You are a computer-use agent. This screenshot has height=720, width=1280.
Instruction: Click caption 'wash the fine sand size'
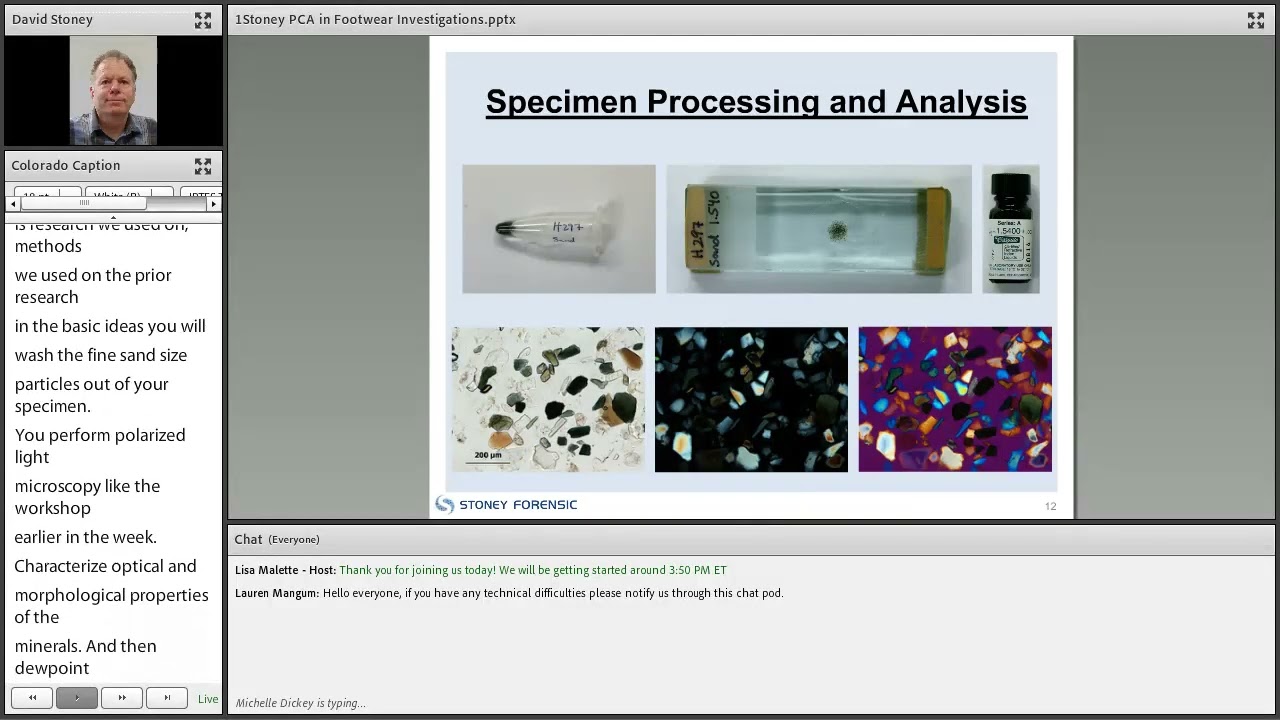click(101, 355)
